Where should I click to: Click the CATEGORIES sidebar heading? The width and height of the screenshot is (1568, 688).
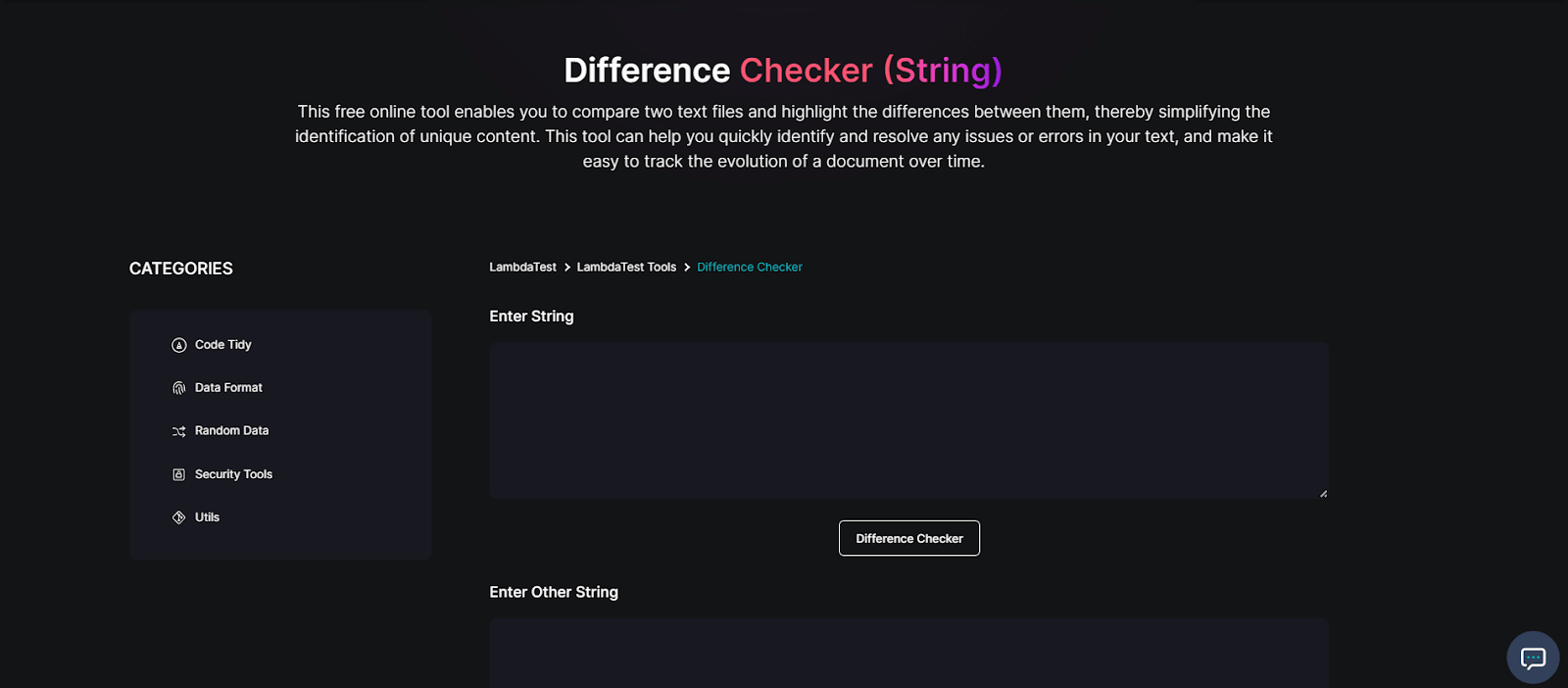point(180,268)
